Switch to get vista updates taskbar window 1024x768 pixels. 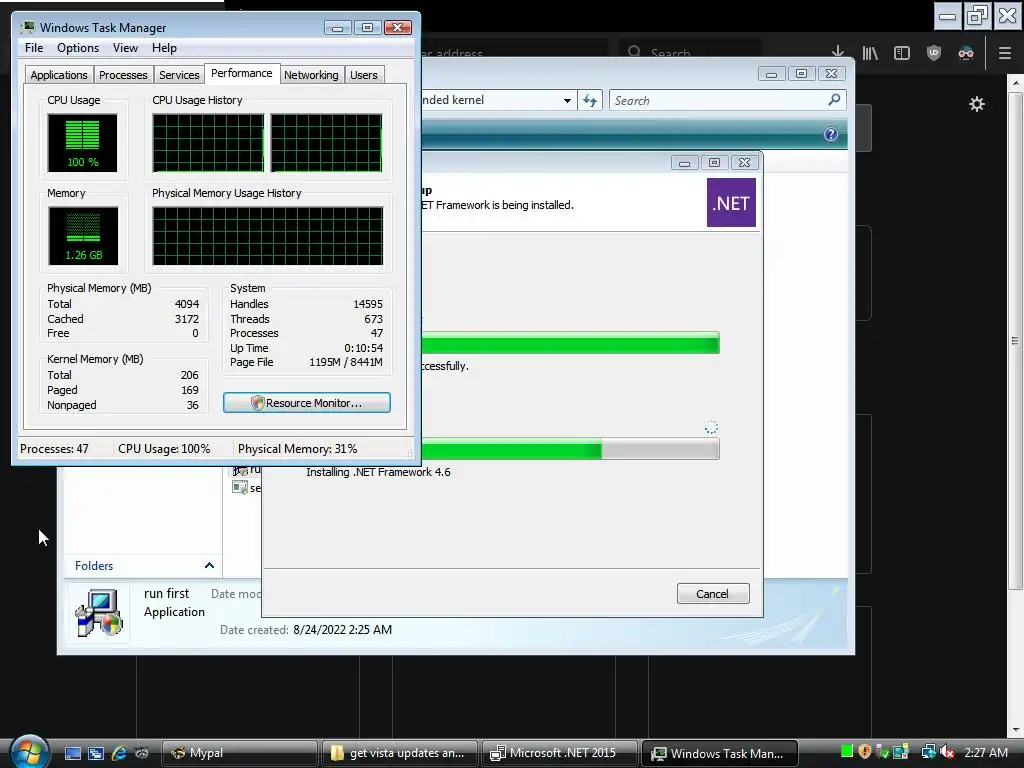point(400,753)
